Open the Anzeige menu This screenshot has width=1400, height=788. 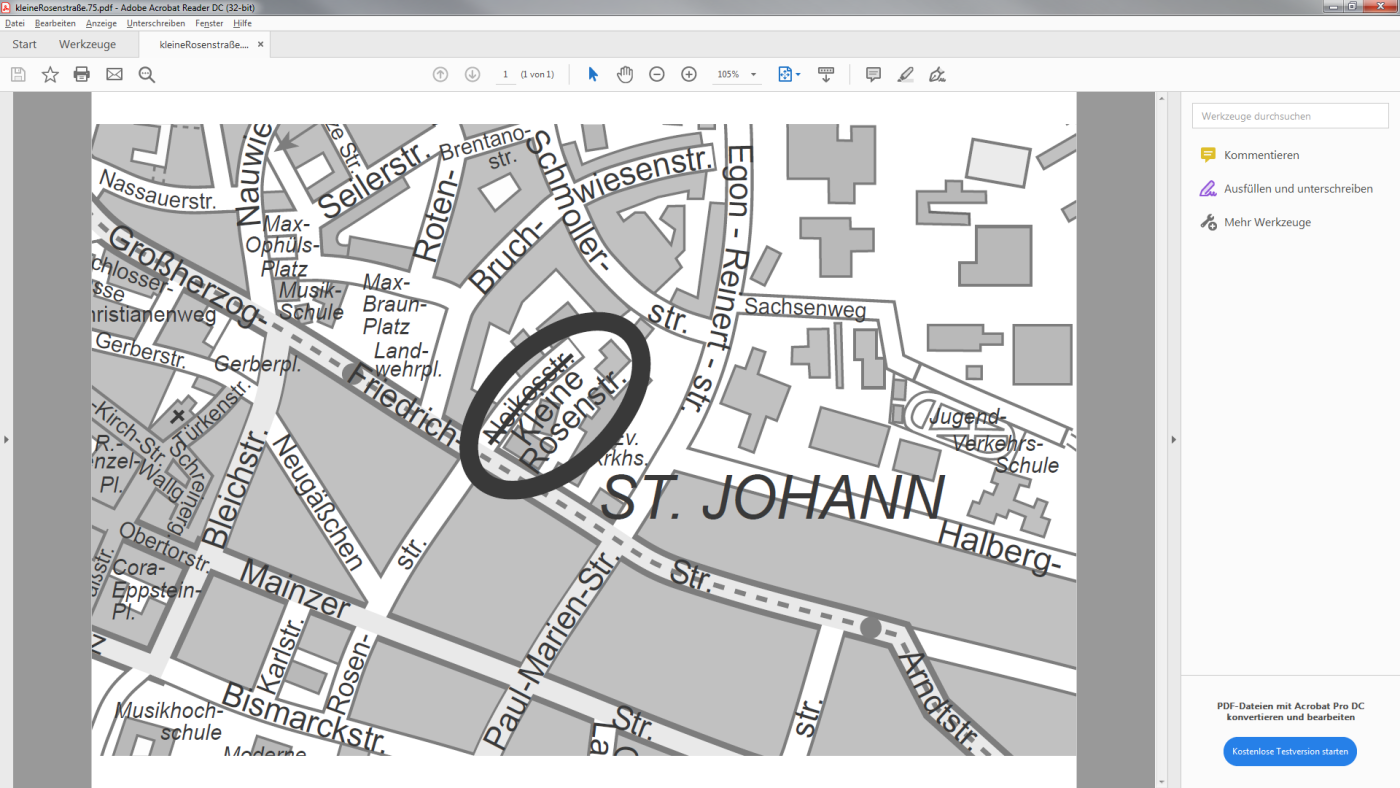click(101, 23)
